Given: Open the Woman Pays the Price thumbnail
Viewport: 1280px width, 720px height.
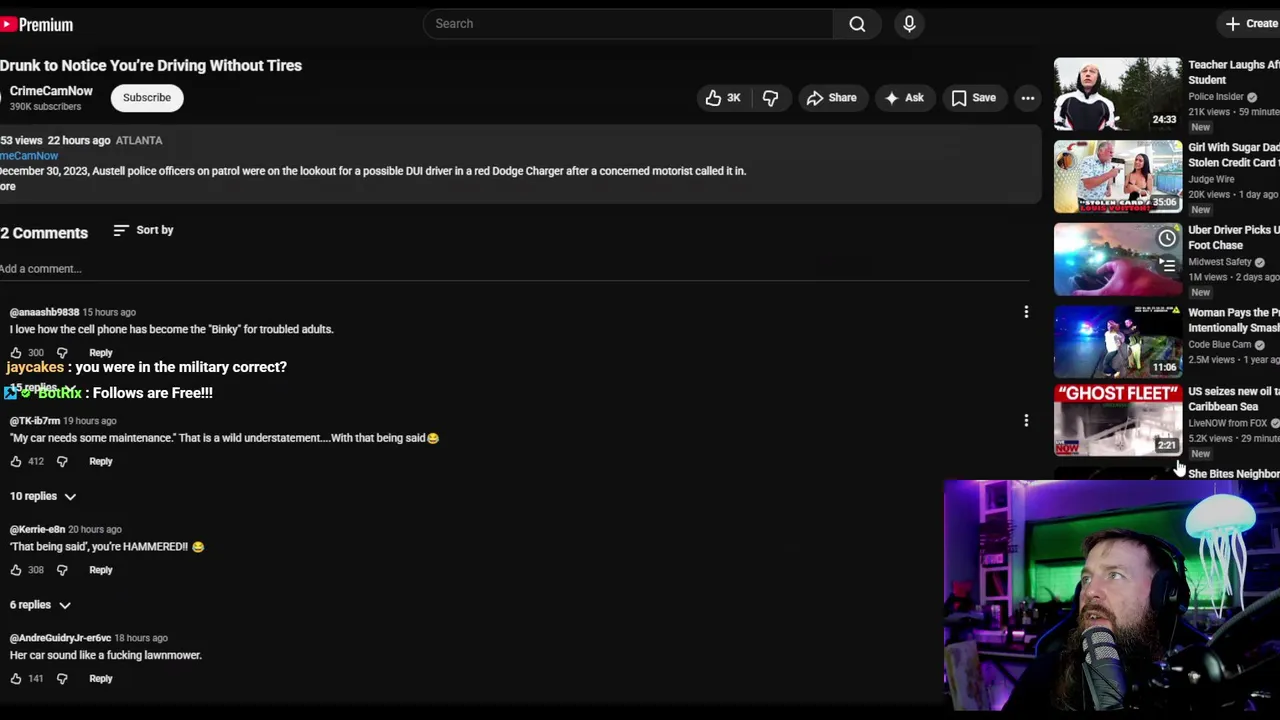Looking at the screenshot, I should 1118,342.
